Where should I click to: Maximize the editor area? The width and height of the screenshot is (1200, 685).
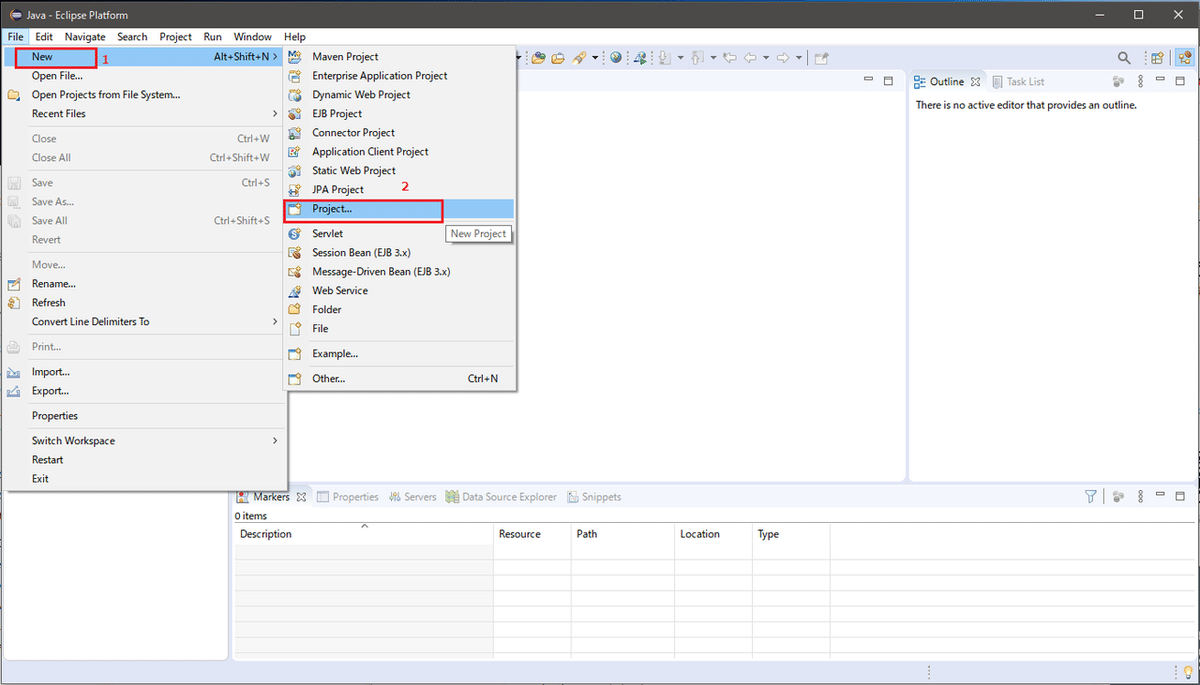887,81
